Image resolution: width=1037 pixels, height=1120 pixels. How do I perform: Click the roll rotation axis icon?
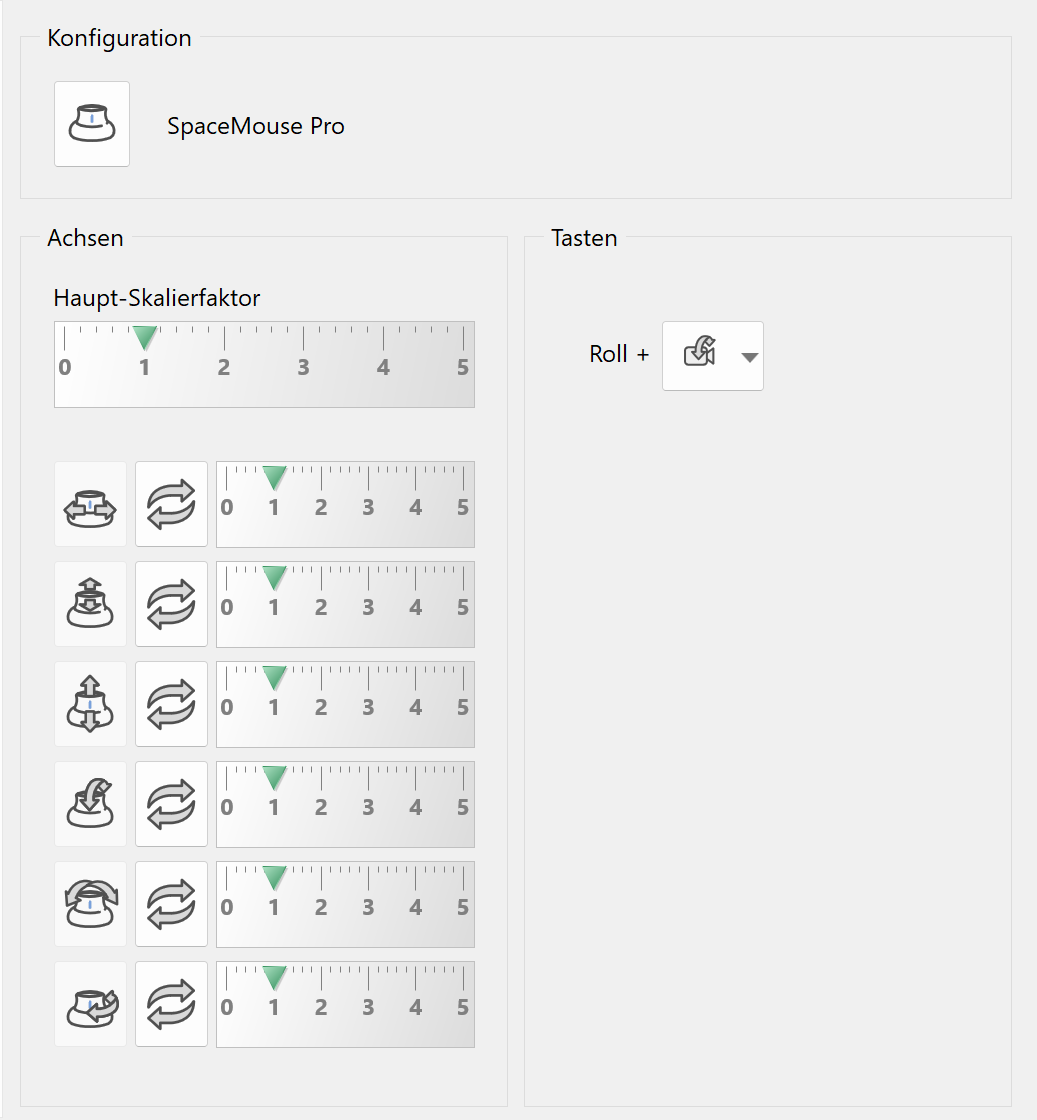point(91,804)
